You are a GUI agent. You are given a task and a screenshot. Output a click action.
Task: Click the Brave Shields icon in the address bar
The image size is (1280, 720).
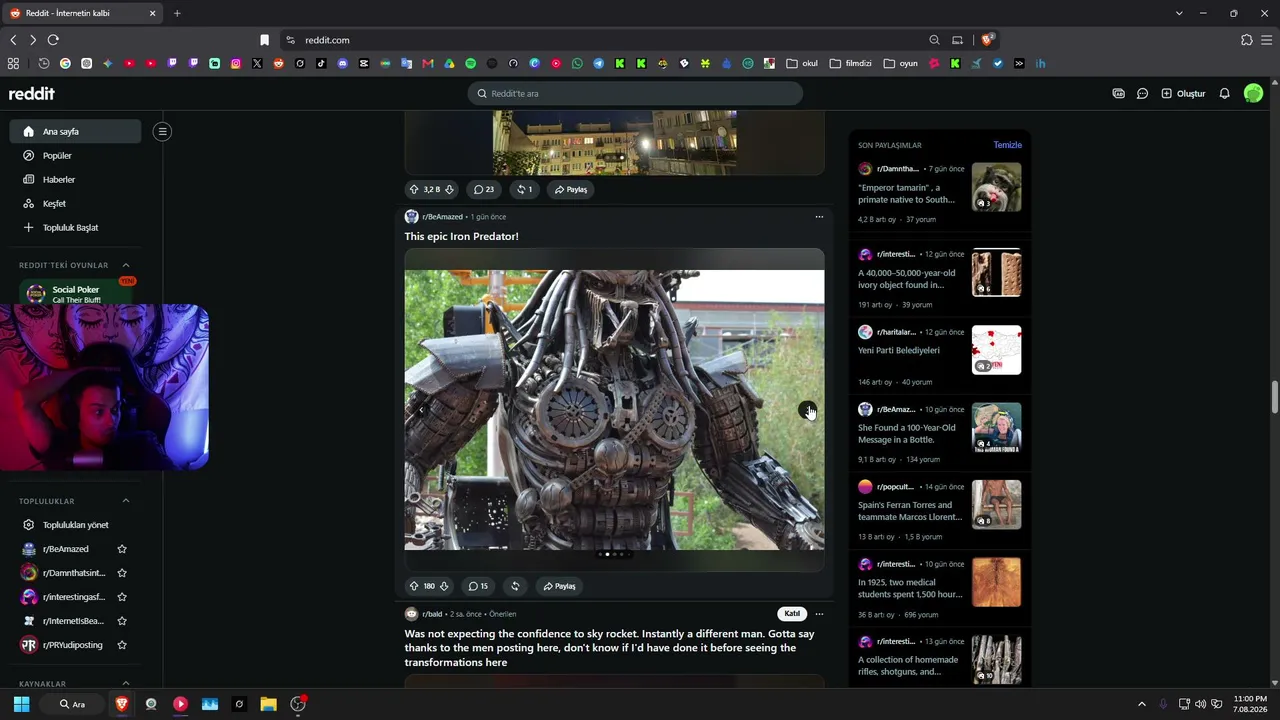987,40
